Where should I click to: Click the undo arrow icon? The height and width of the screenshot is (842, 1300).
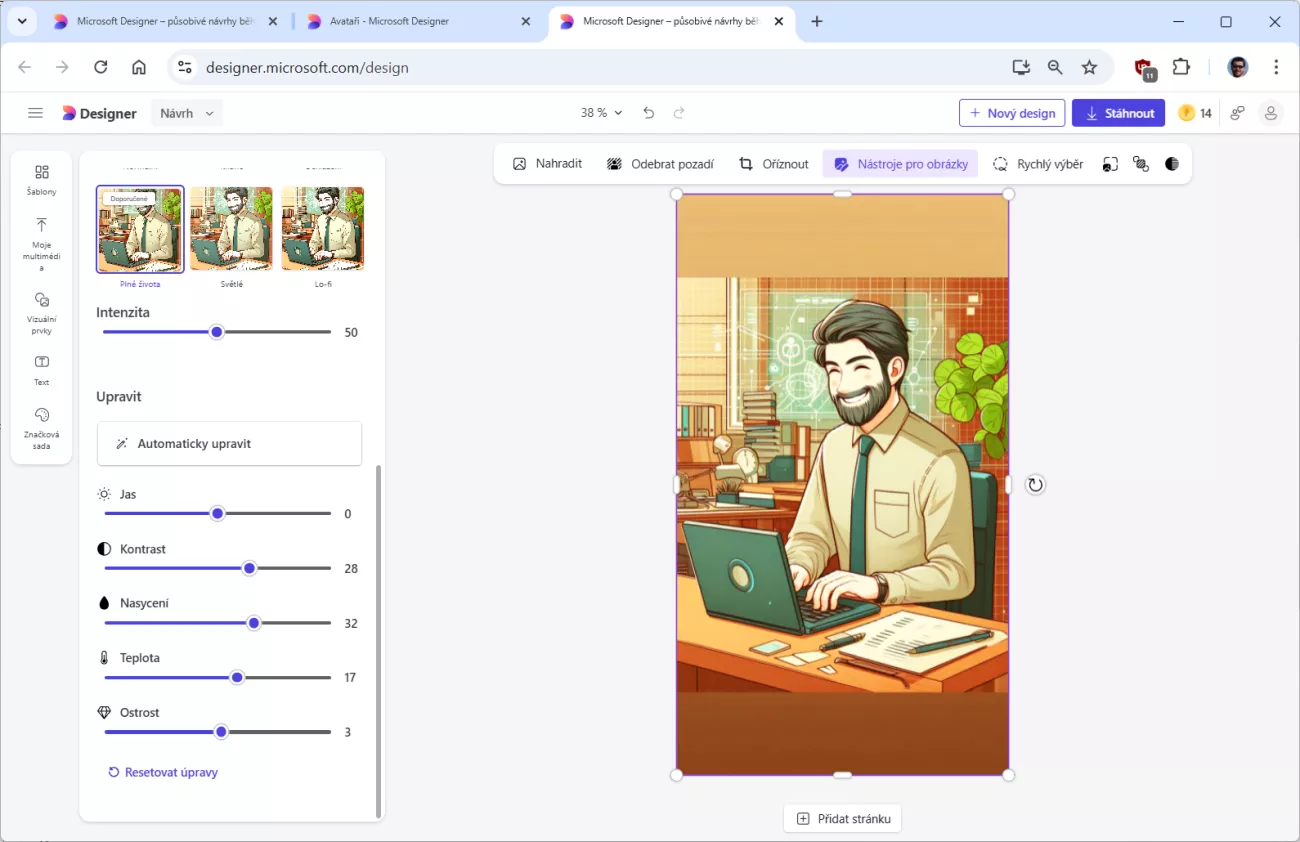[x=649, y=113]
